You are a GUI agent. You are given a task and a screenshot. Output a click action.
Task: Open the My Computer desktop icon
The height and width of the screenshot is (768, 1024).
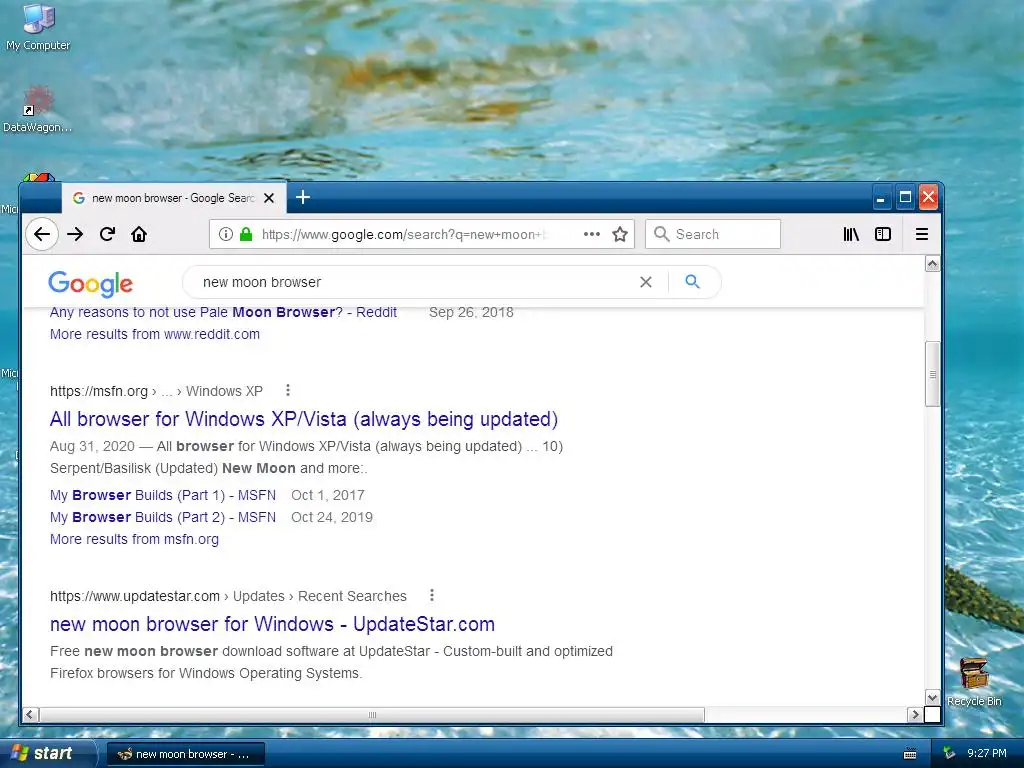tap(38, 28)
